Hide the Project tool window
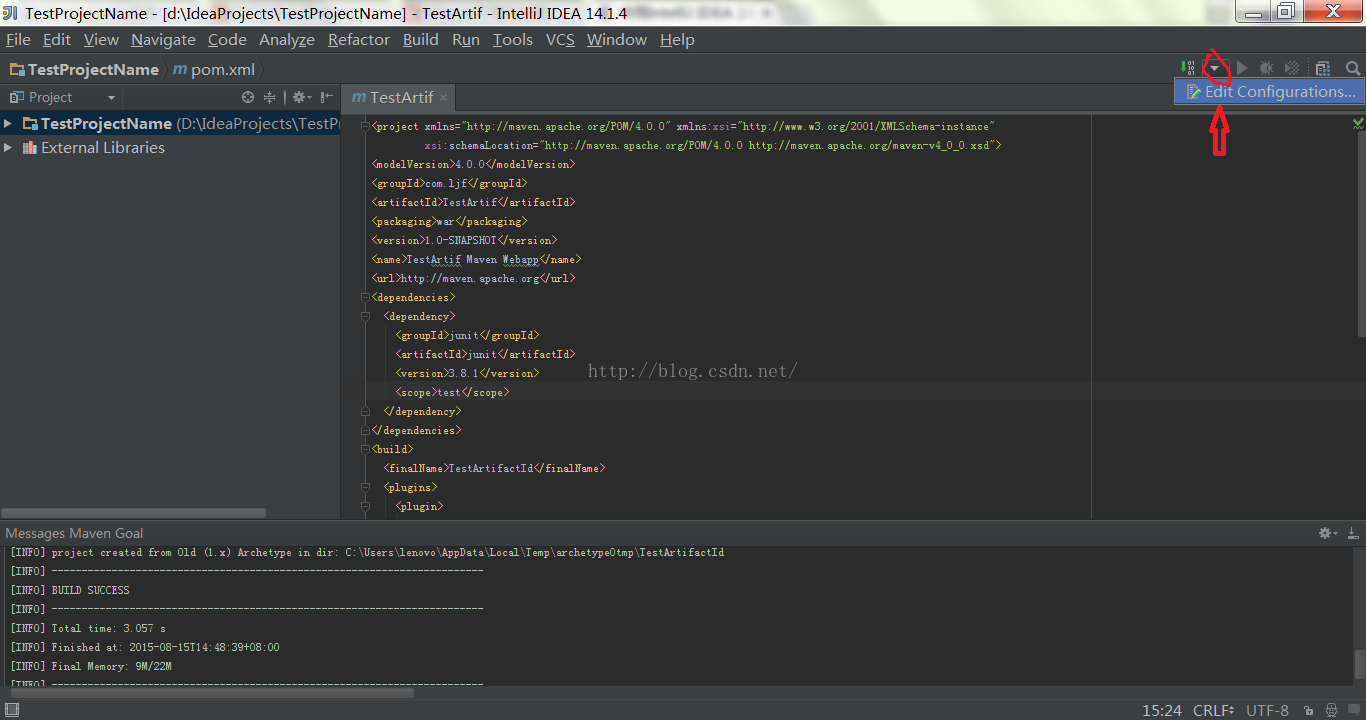Screen dimensions: 1366x720 pyautogui.click(x=327, y=97)
